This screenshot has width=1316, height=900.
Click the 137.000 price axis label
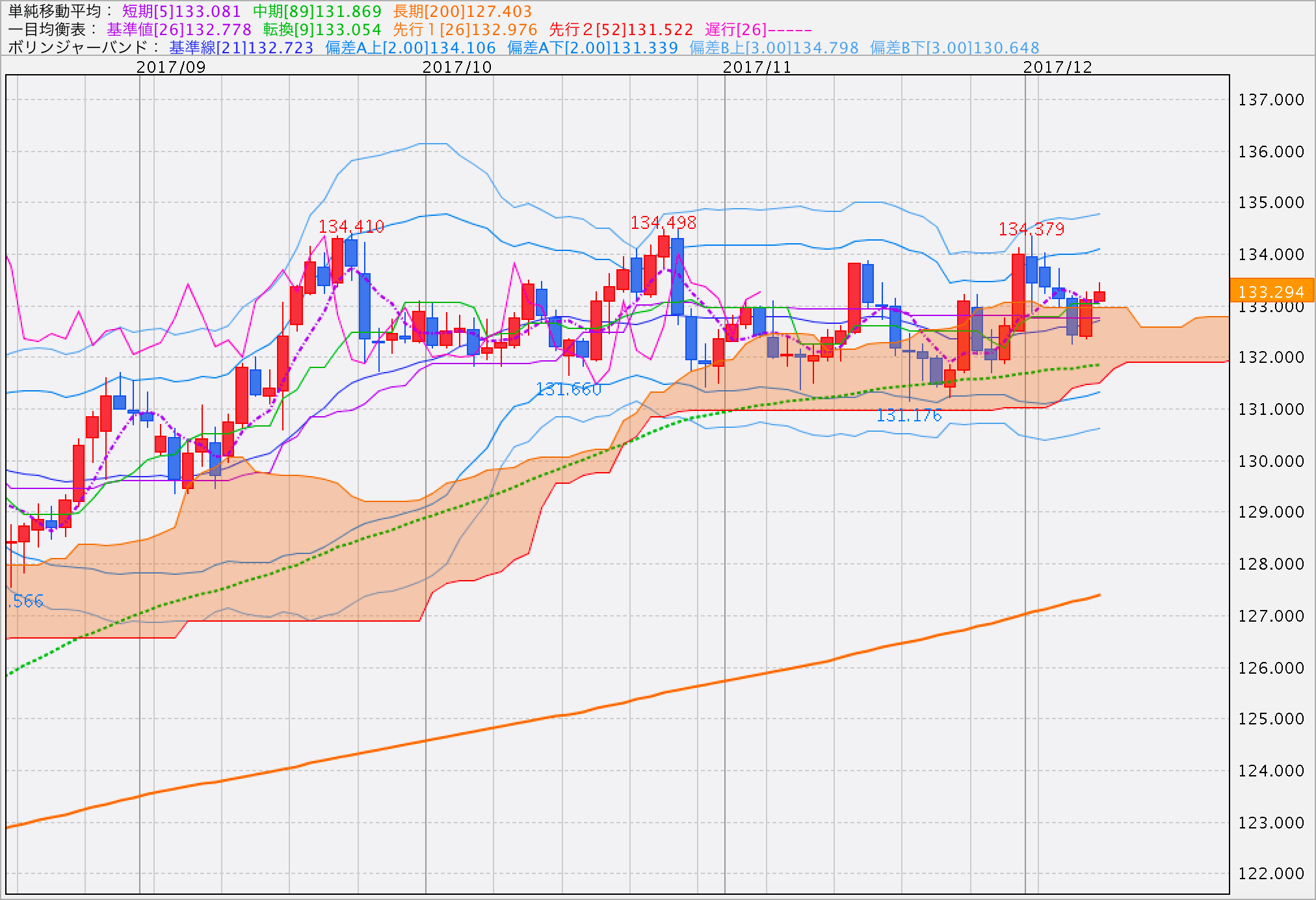point(1271,99)
